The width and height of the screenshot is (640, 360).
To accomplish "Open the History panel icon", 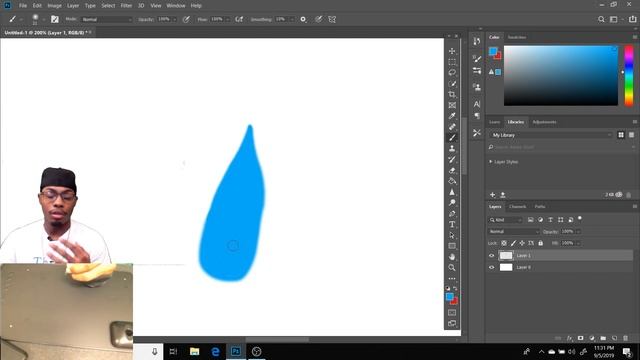I will click(x=476, y=41).
